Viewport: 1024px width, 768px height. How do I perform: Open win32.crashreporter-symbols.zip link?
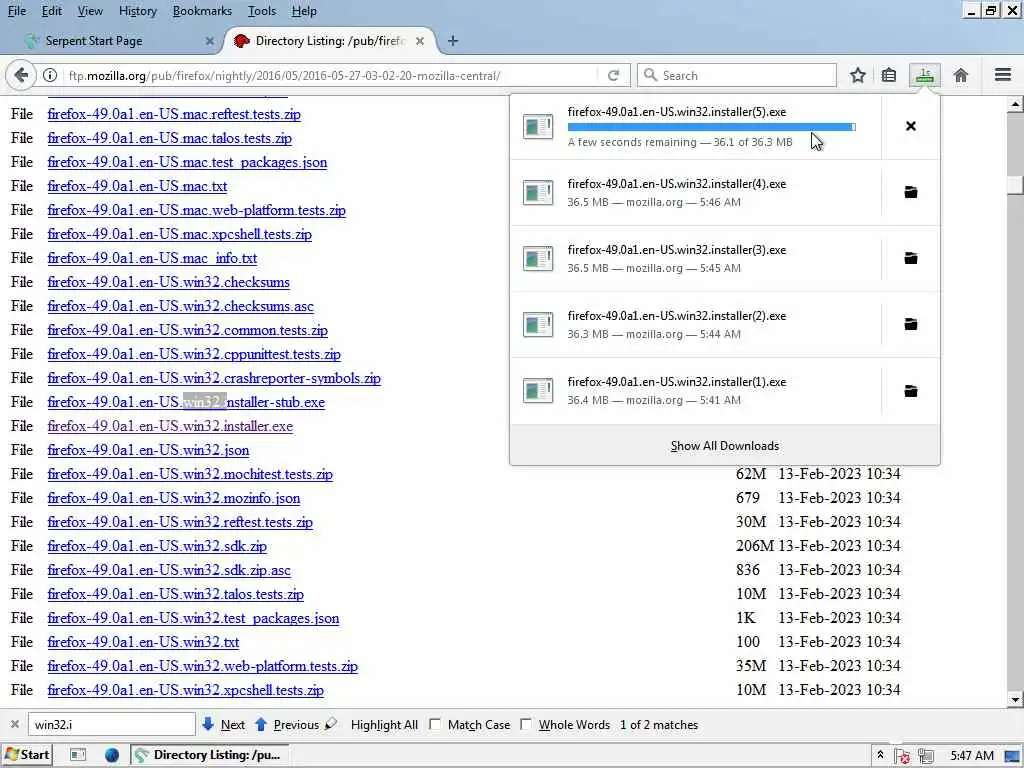click(214, 378)
